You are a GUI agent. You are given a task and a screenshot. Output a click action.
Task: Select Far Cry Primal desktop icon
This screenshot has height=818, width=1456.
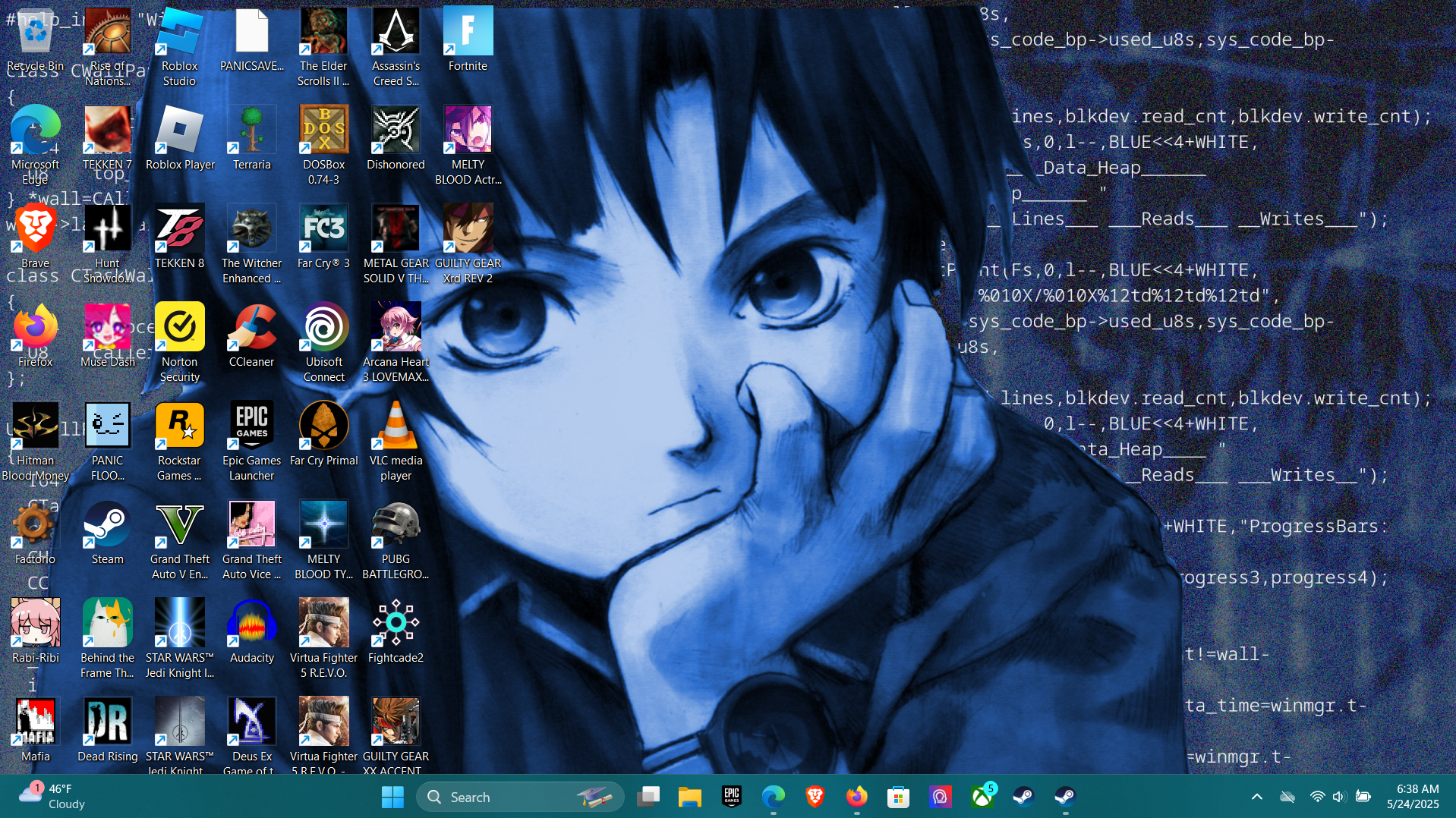323,435
